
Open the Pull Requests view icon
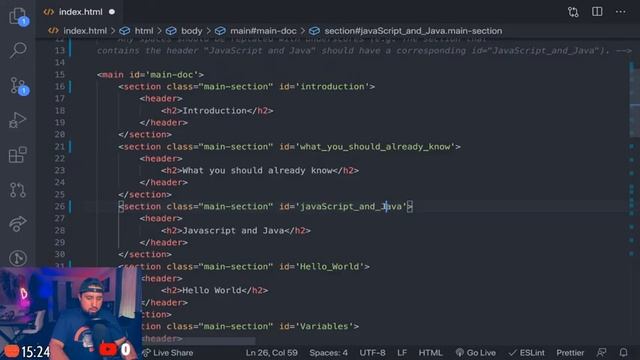tap(18, 190)
